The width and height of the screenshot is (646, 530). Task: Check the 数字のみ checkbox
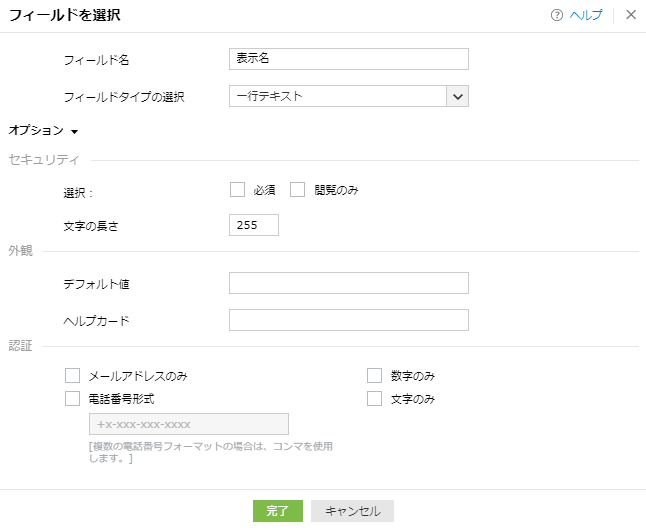click(x=375, y=376)
